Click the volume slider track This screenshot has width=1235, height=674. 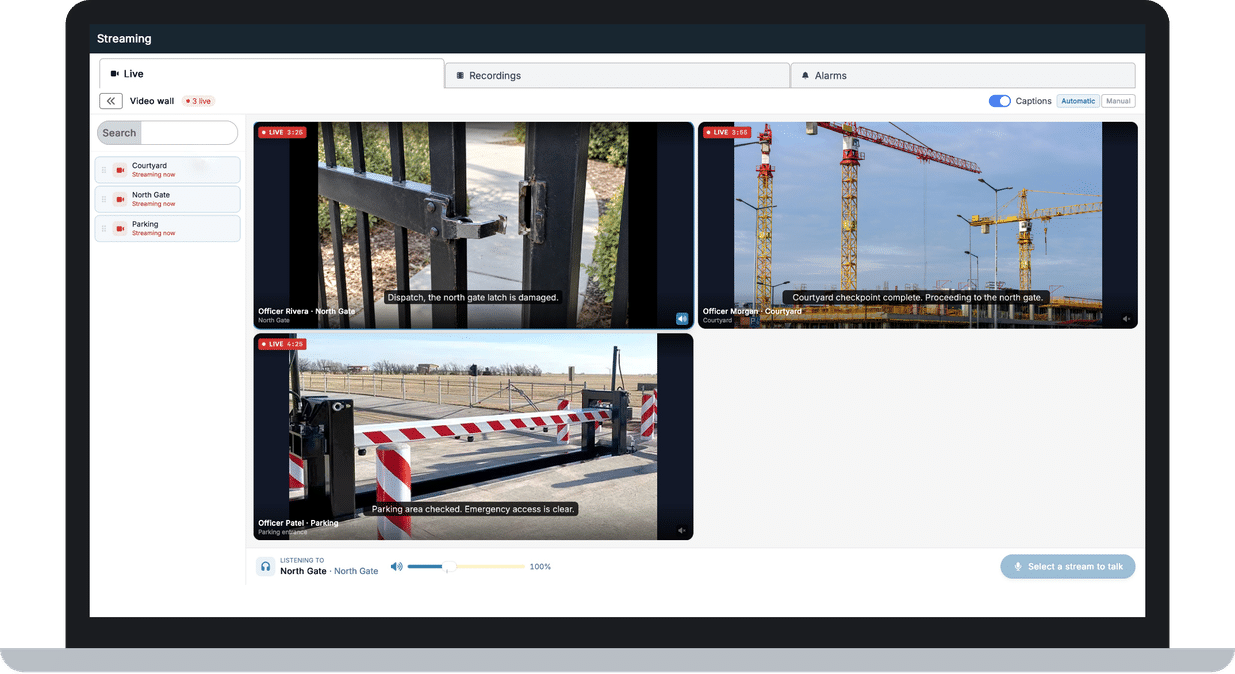[x=466, y=567]
